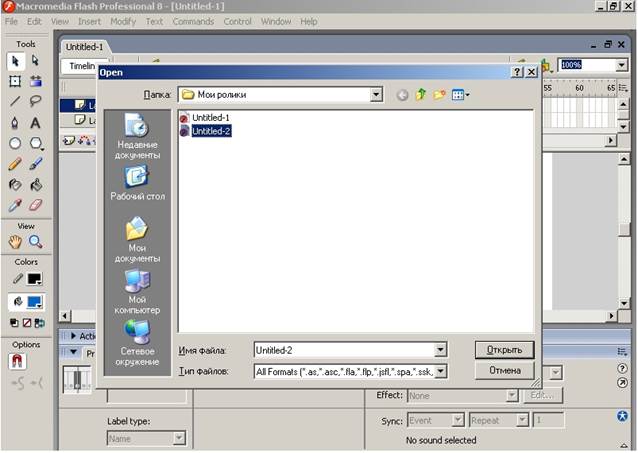Select the Untitled-1 file
This screenshot has width=638, height=453.
pos(205,118)
